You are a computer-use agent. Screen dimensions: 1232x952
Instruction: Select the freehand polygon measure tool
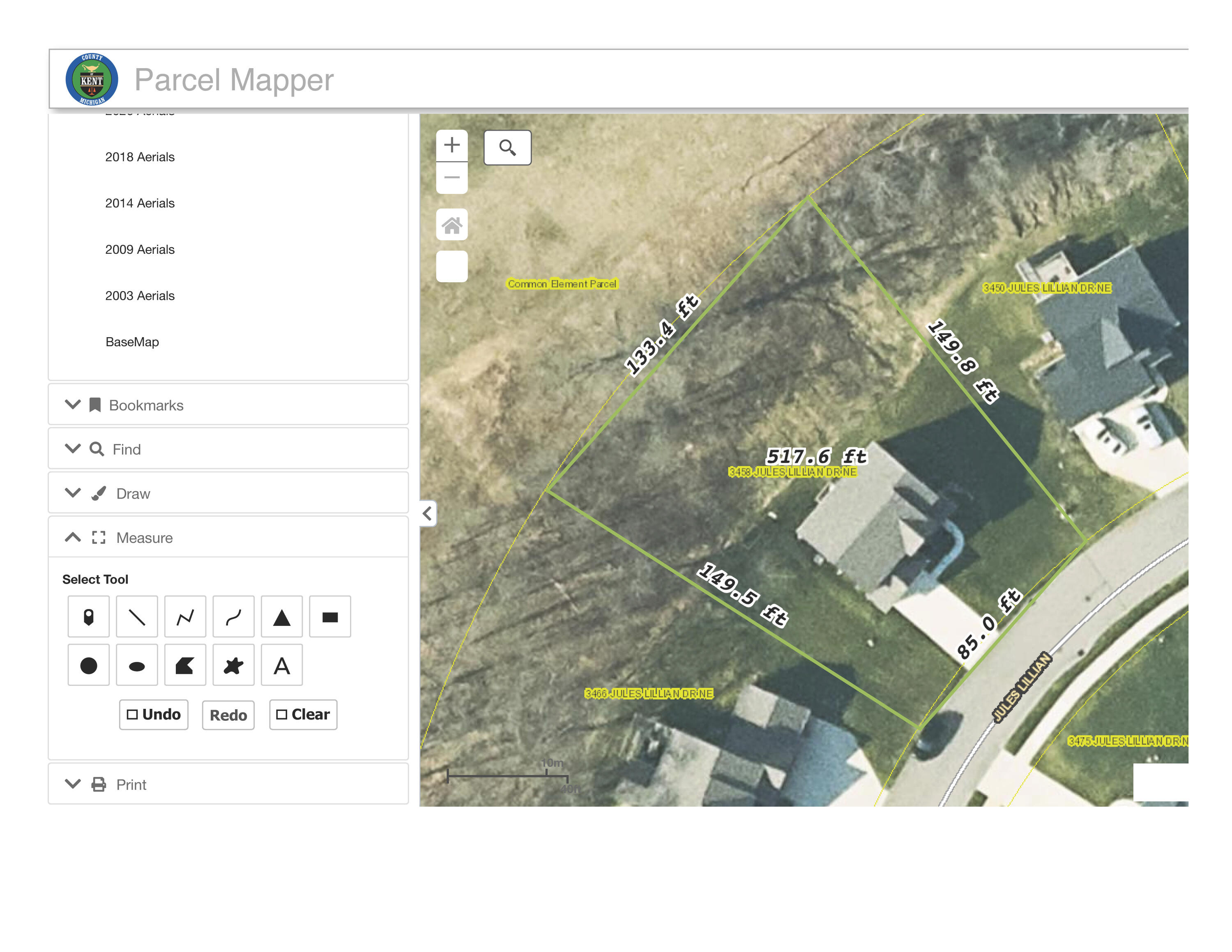pos(233,665)
